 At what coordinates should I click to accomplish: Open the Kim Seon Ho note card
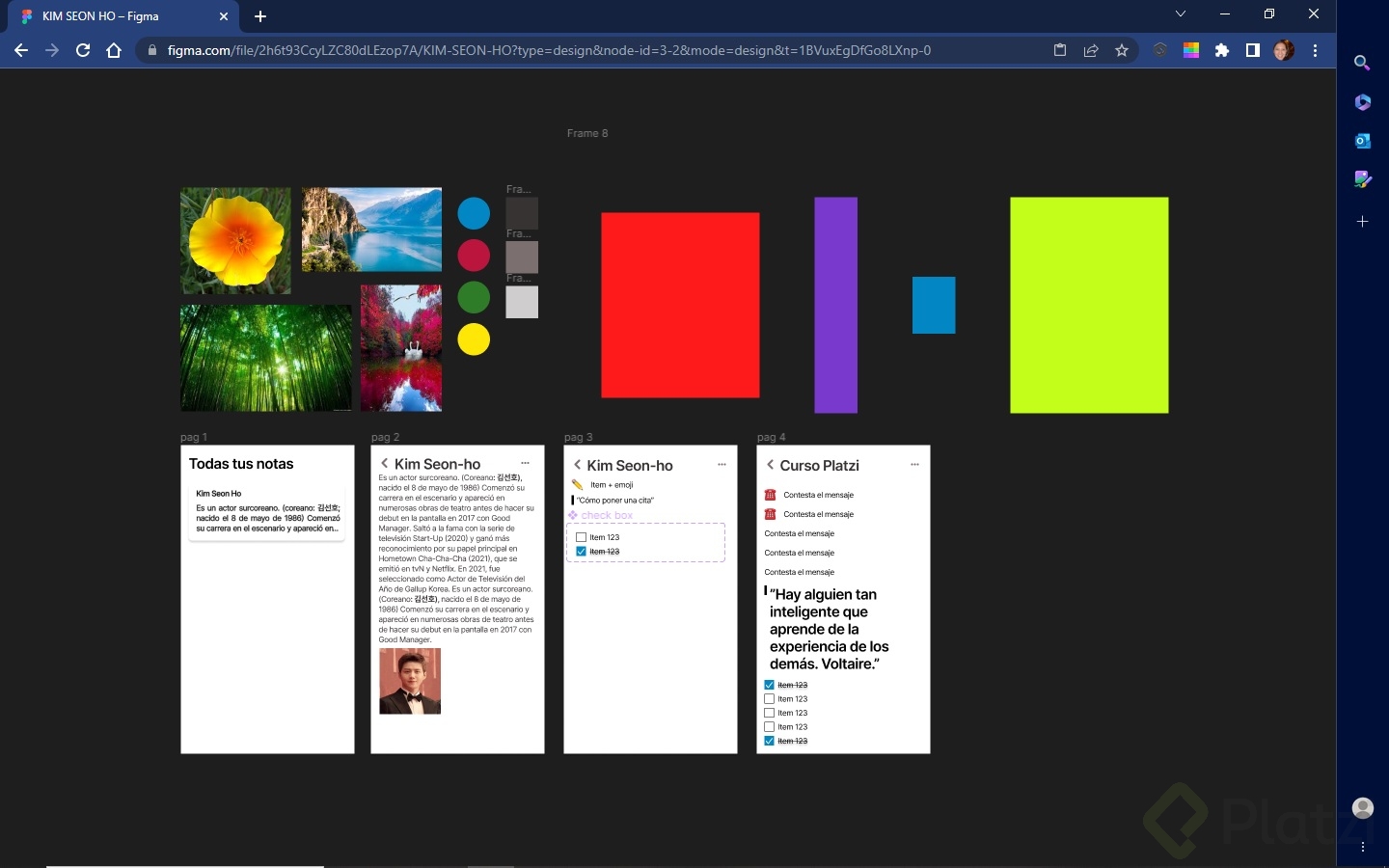tap(267, 512)
